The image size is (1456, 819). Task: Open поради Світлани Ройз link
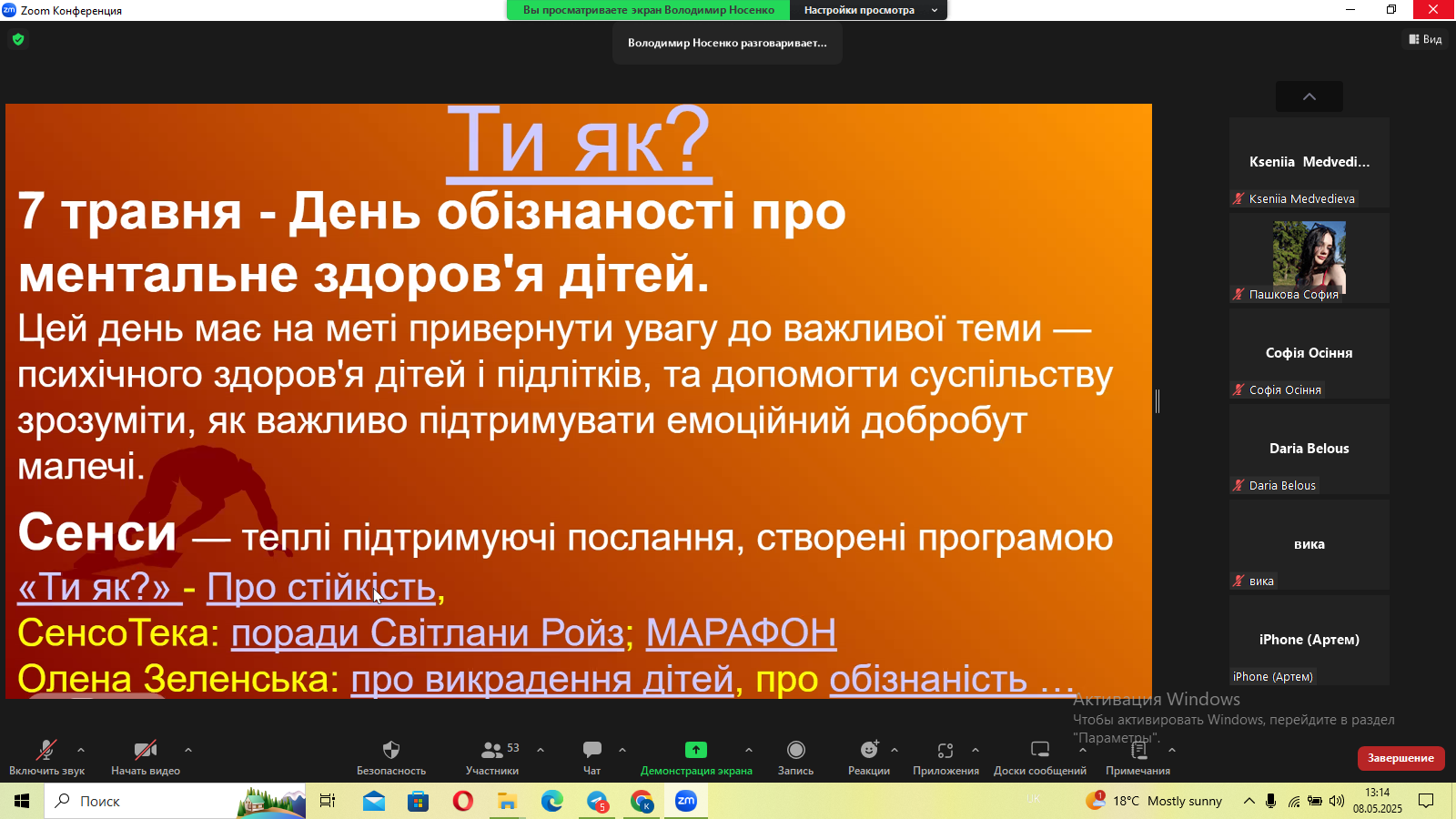(x=428, y=633)
